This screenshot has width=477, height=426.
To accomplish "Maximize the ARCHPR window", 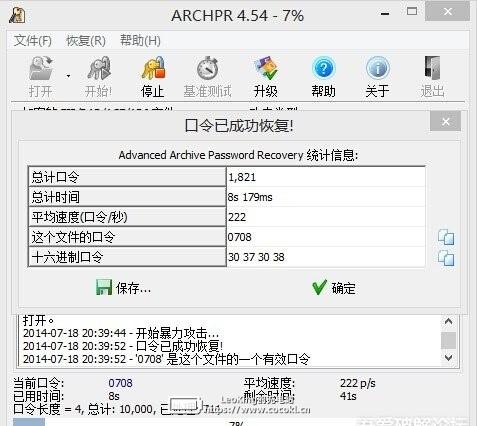I will pos(412,12).
